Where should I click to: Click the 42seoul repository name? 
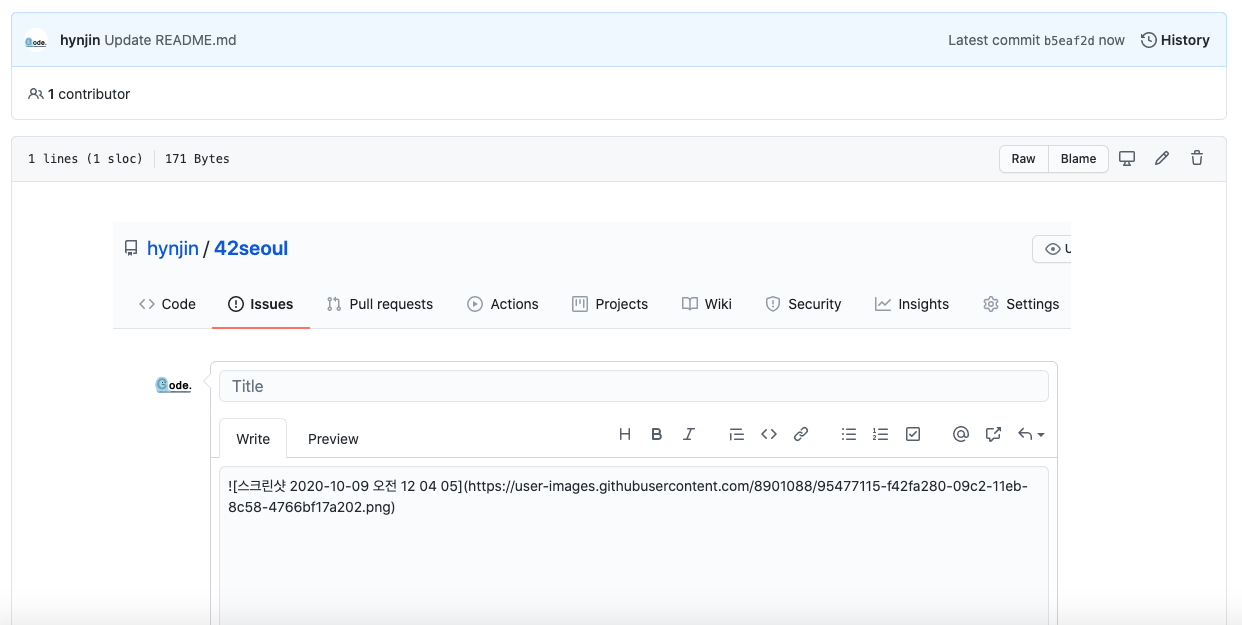coord(251,249)
